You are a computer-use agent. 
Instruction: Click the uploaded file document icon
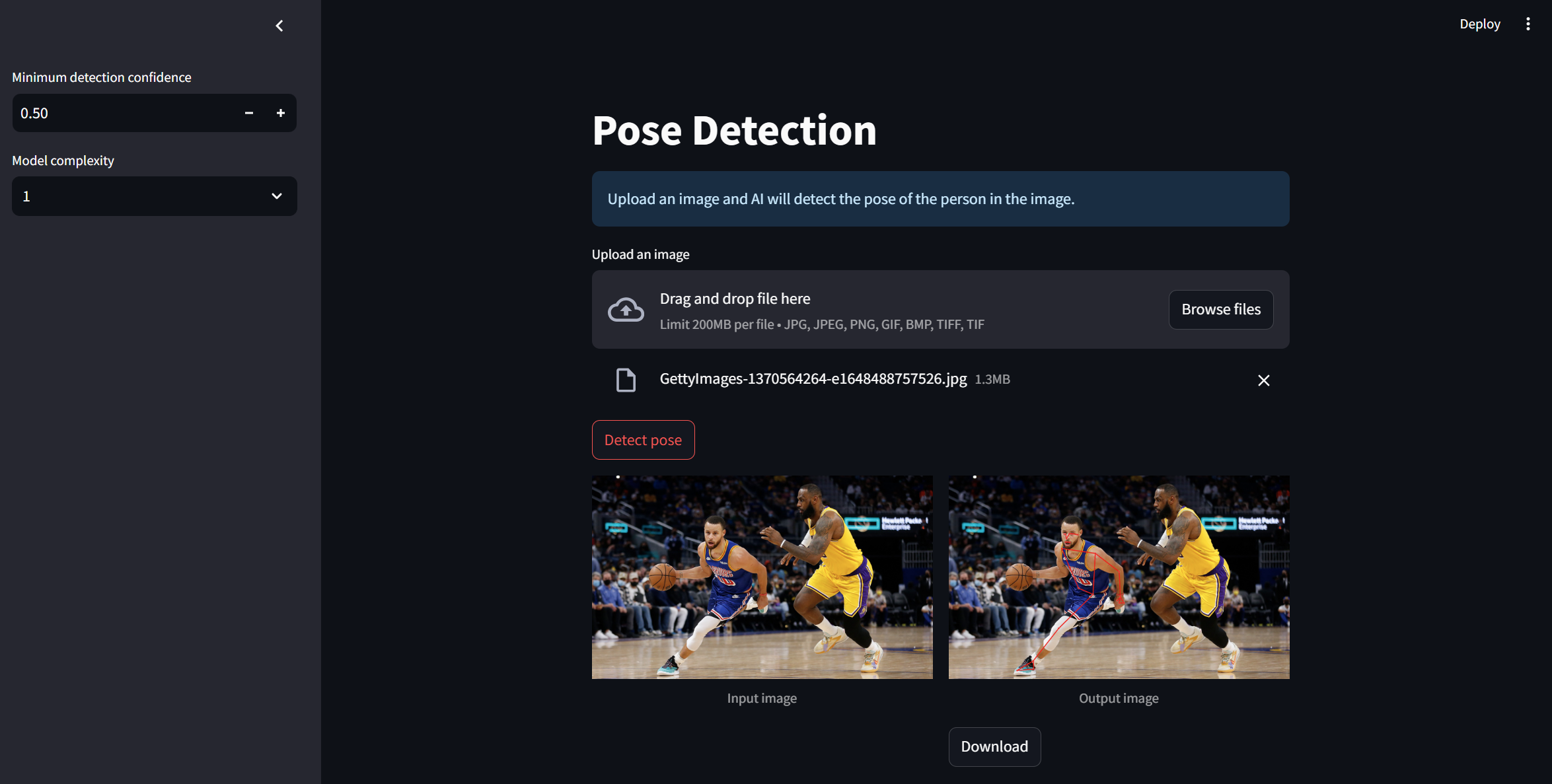pos(626,380)
